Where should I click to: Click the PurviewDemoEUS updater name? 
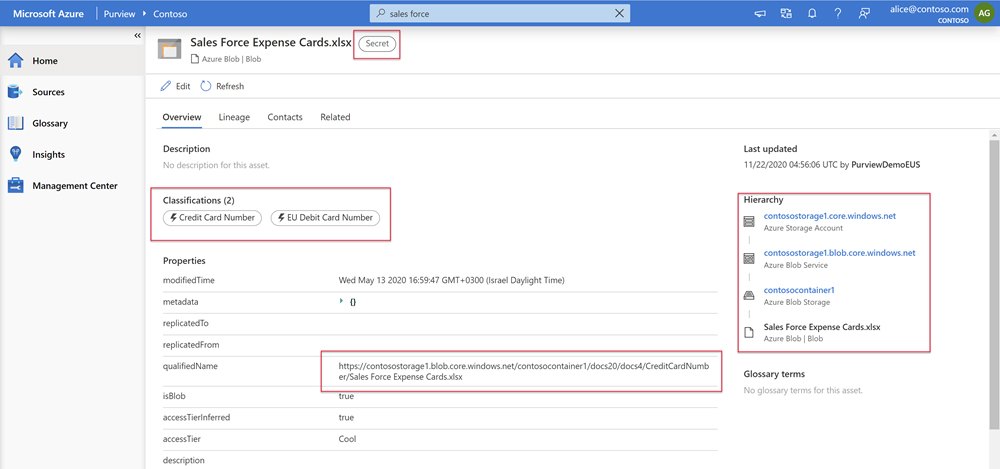pos(886,165)
